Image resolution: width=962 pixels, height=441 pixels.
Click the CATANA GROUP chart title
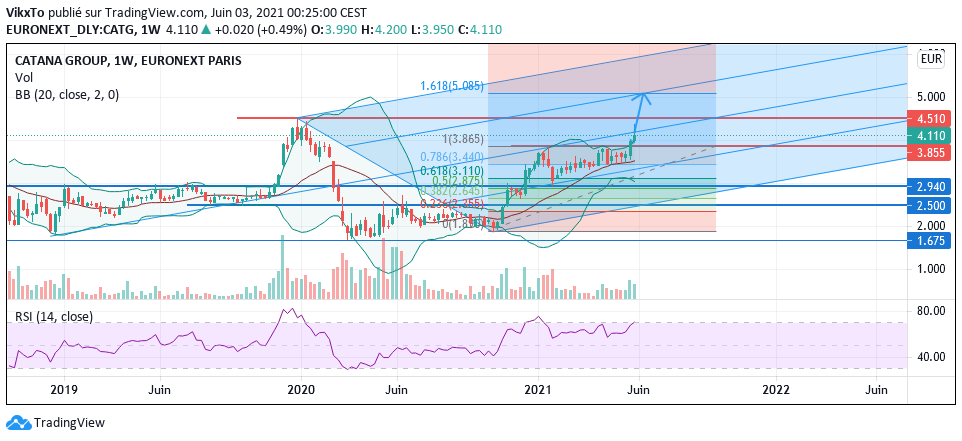[x=128, y=61]
